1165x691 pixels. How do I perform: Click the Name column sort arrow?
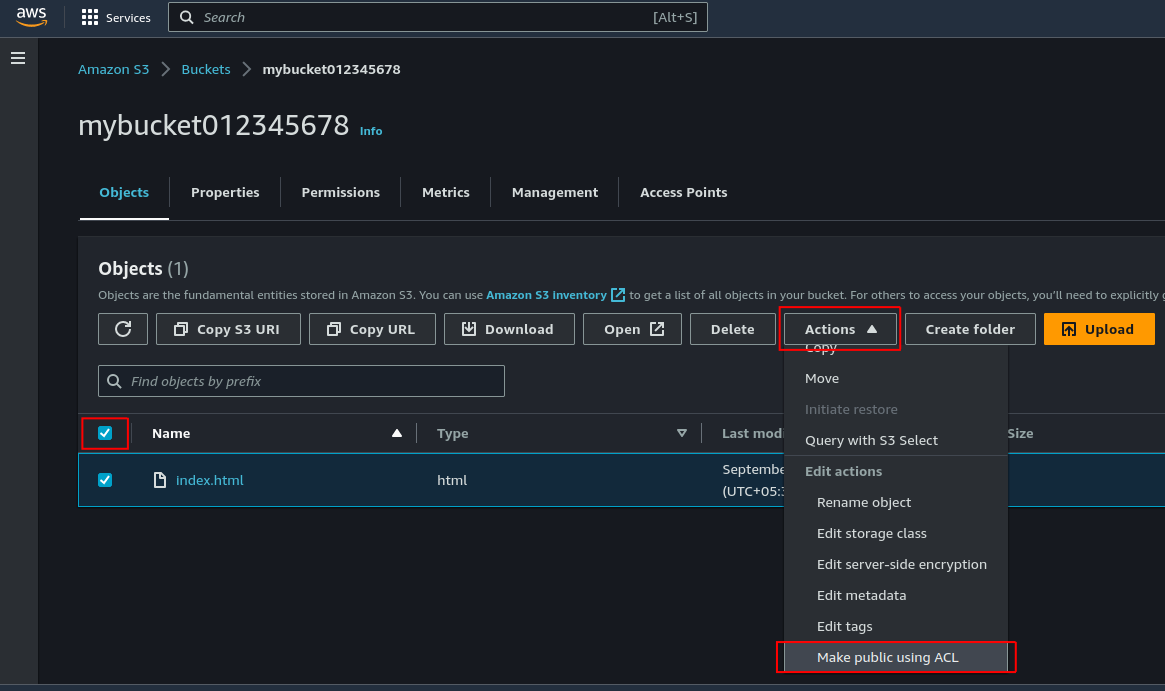397,433
